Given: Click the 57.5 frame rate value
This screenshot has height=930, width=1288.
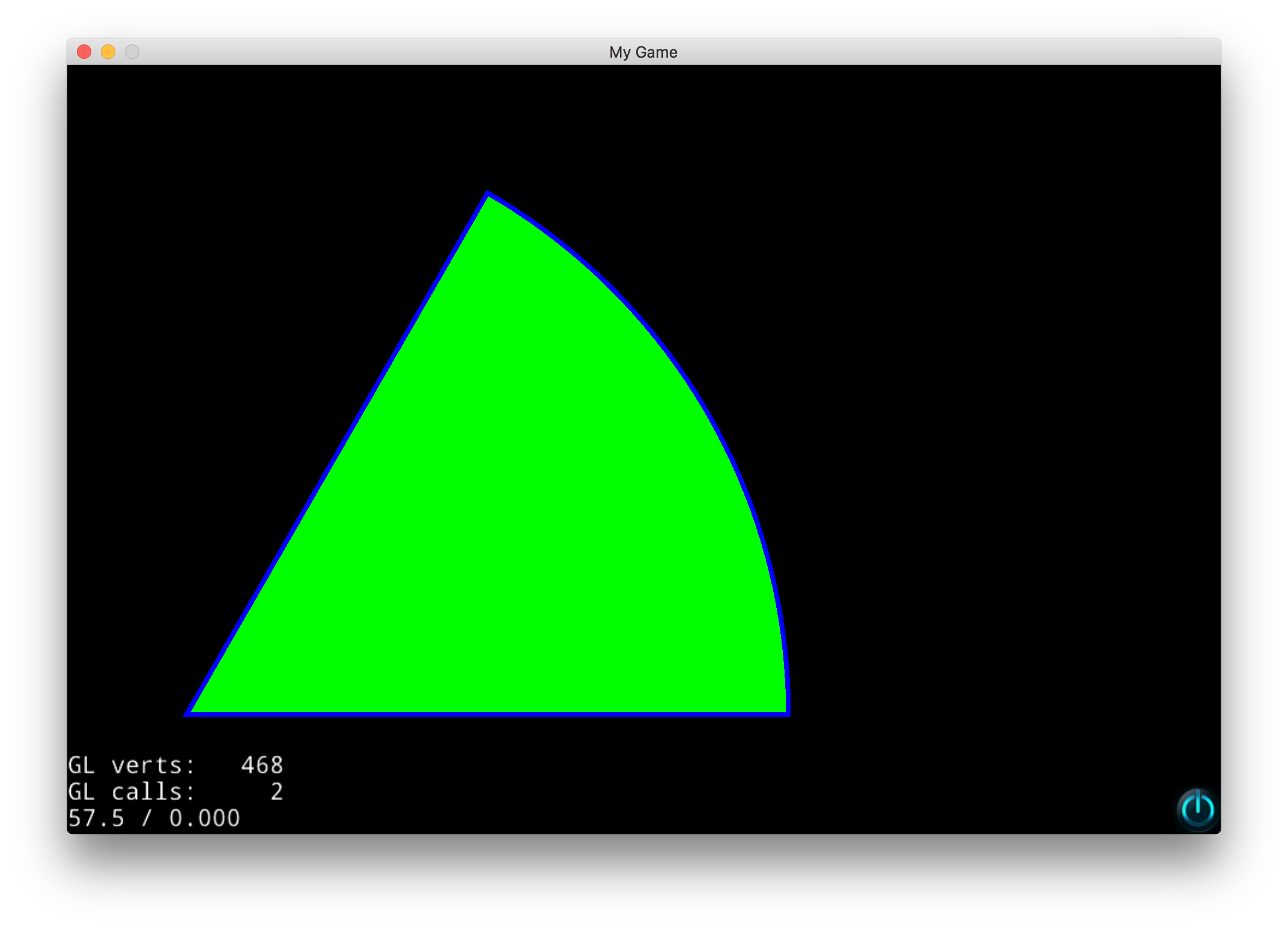Looking at the screenshot, I should pyautogui.click(x=96, y=818).
